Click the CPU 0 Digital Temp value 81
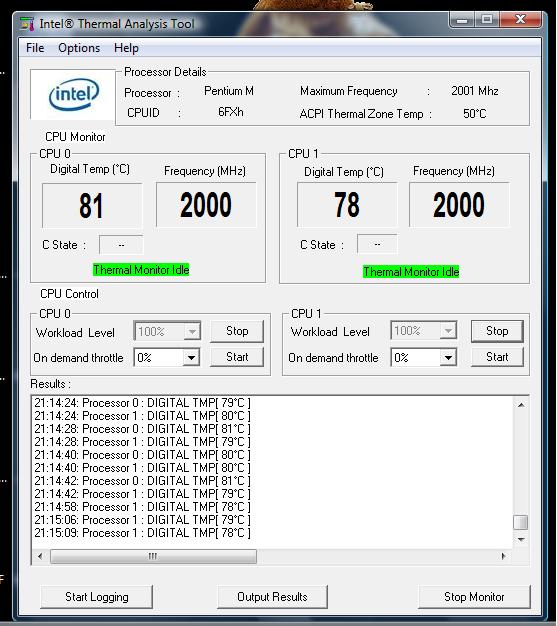 point(92,206)
